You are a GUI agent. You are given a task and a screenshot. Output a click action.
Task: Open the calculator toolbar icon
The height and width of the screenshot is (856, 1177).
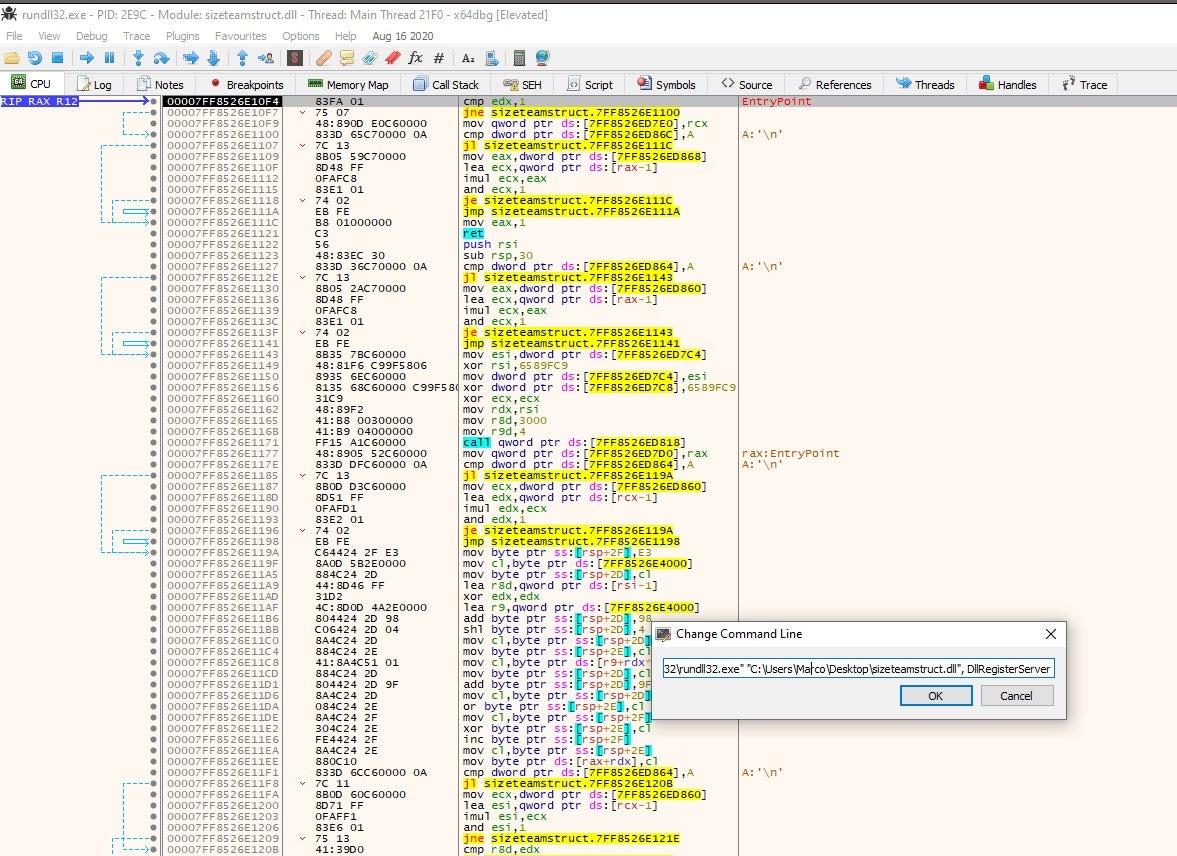click(521, 58)
